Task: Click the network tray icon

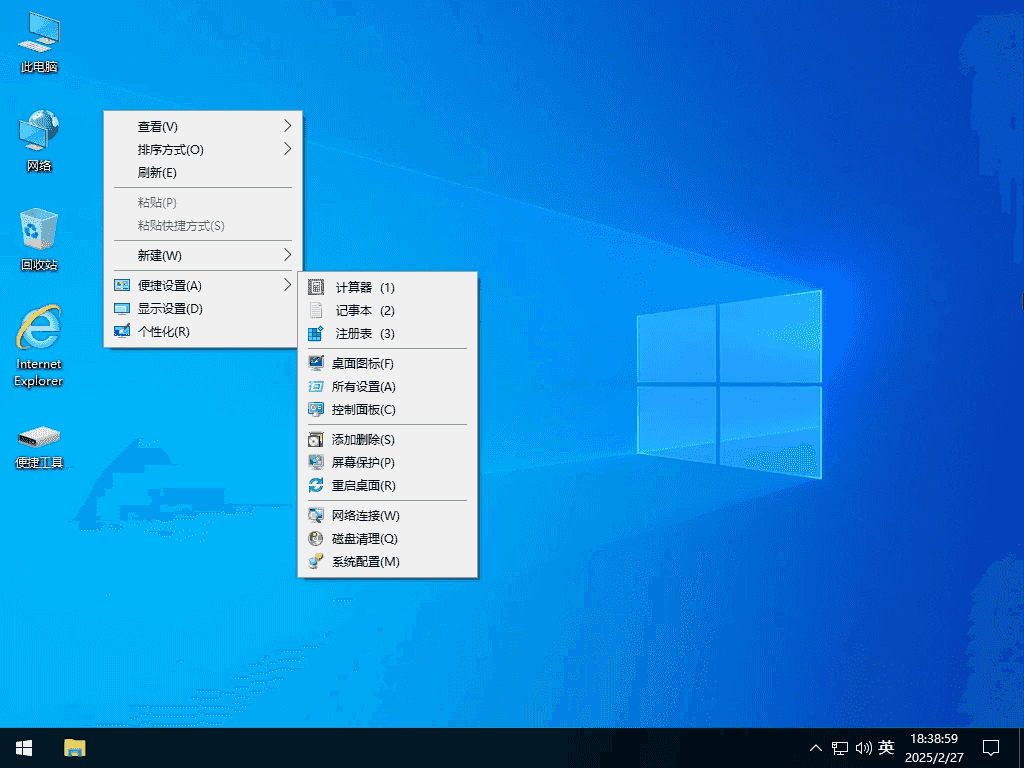Action: coord(840,748)
